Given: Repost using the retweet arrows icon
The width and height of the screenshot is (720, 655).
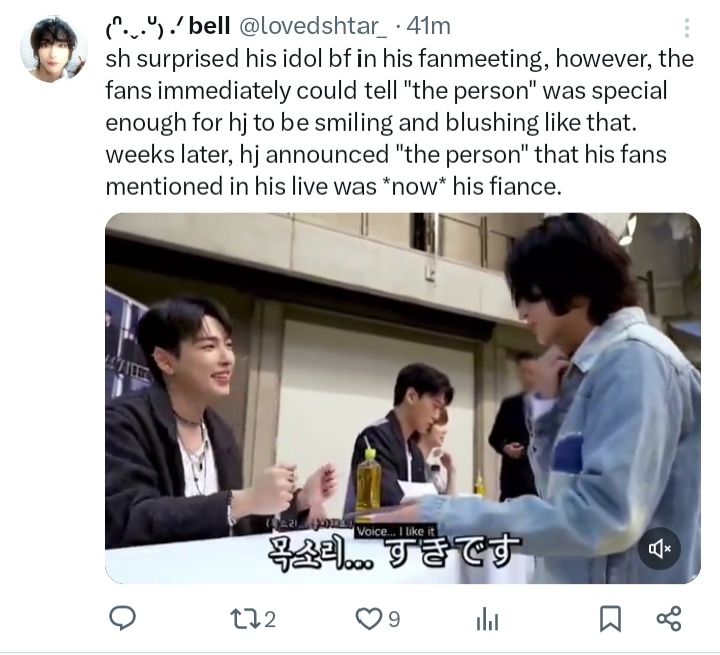Looking at the screenshot, I should [x=246, y=619].
